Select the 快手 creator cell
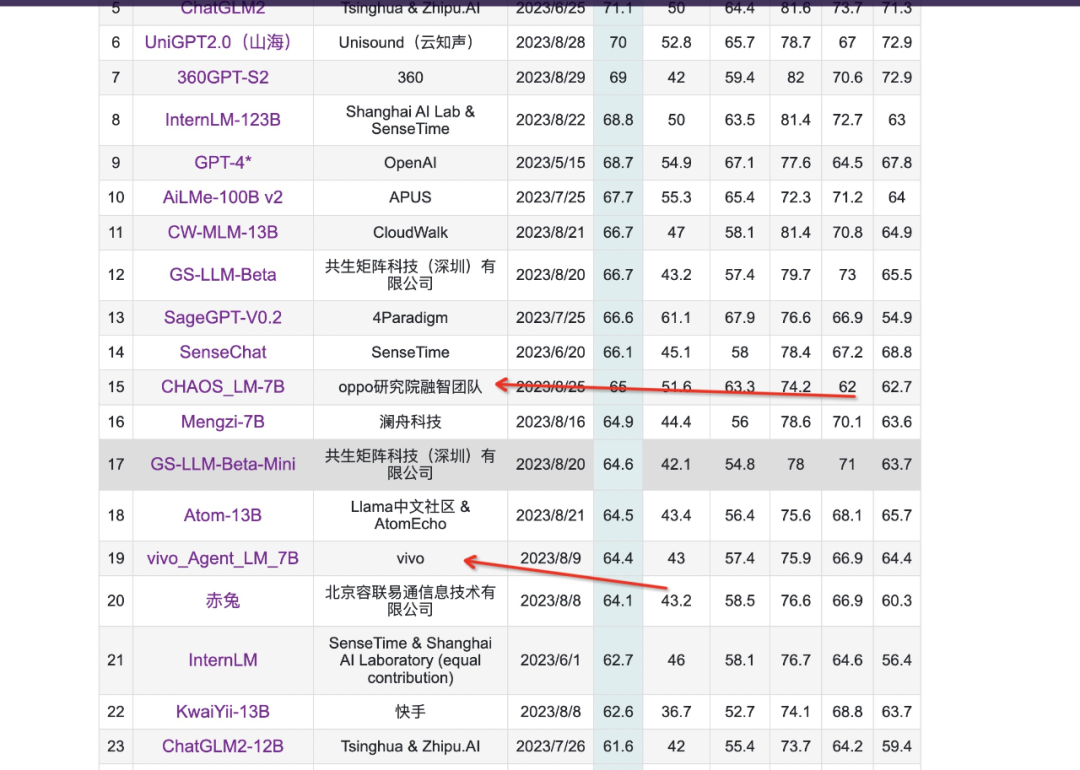Viewport: 1080px width, 770px height. coord(411,711)
